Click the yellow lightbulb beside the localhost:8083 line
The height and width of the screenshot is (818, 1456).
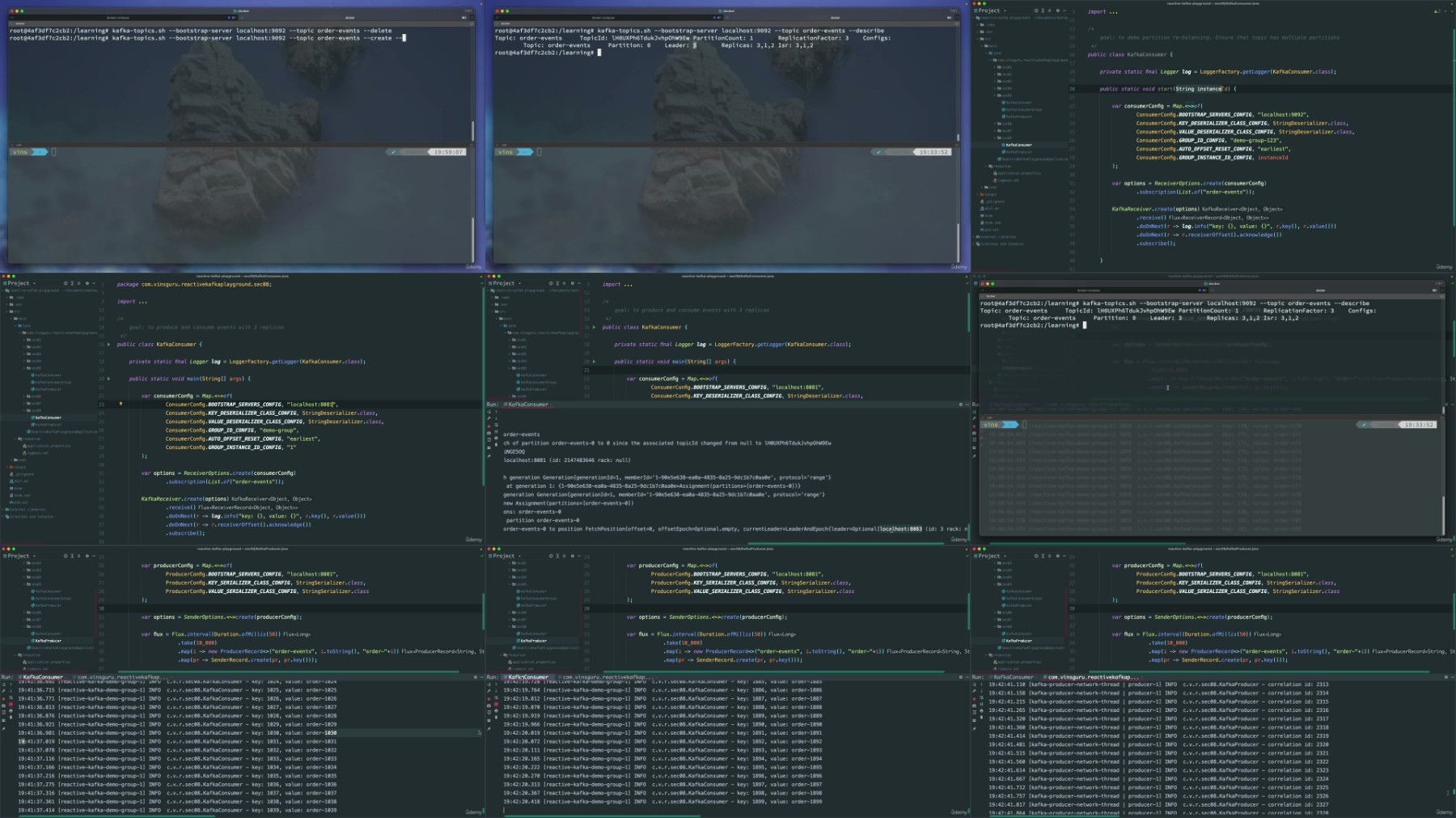[x=121, y=404]
